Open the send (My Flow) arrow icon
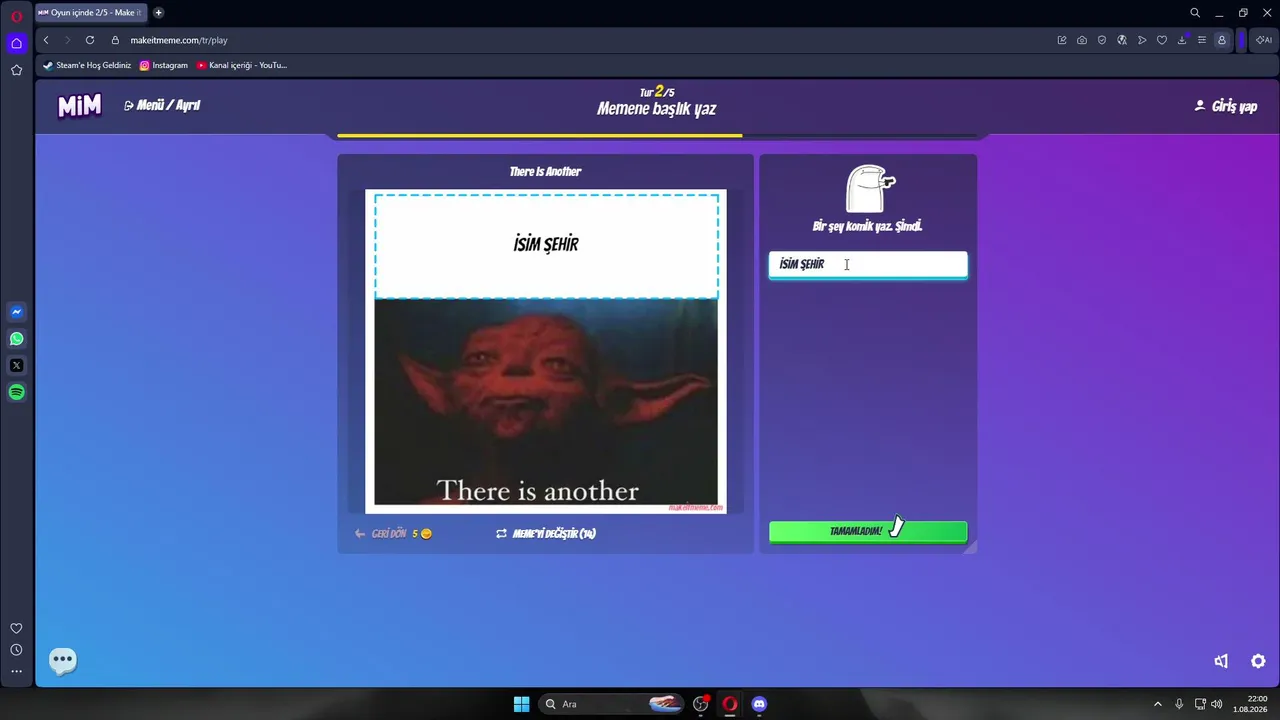Viewport: 1280px width, 720px height. [x=1142, y=40]
